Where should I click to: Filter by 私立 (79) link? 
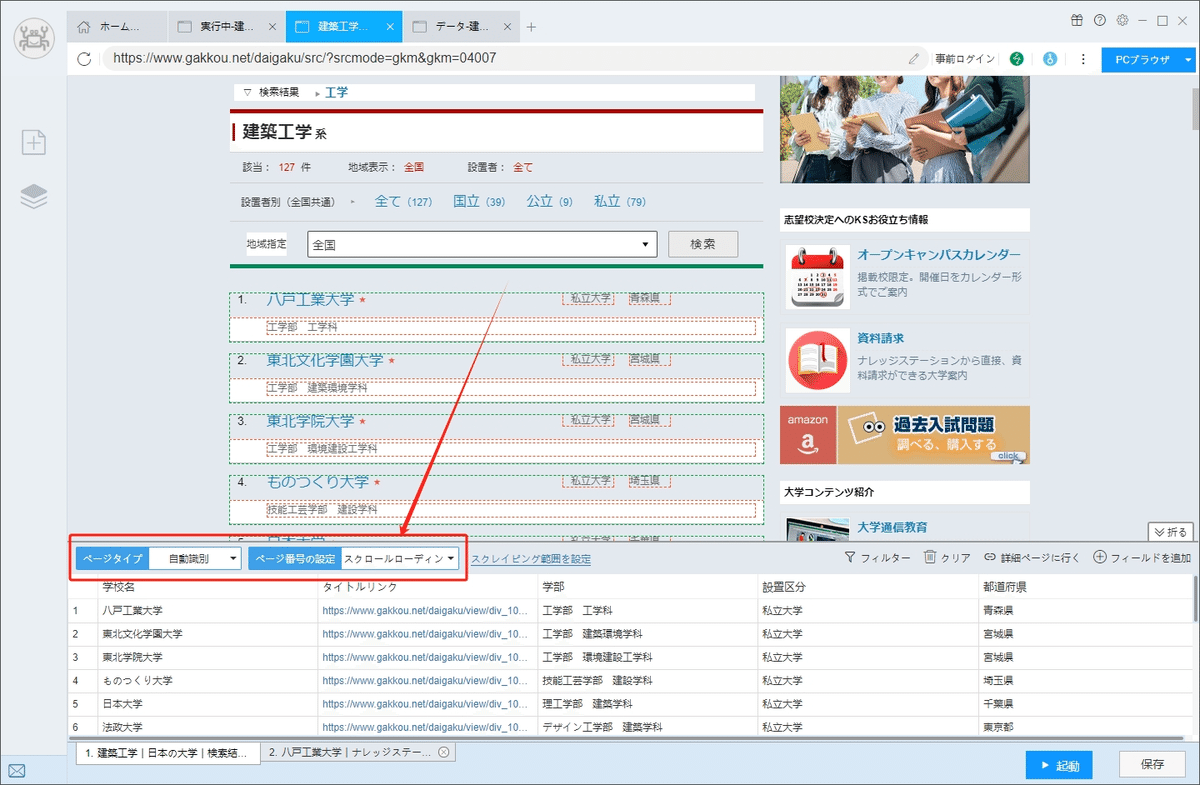(x=620, y=201)
